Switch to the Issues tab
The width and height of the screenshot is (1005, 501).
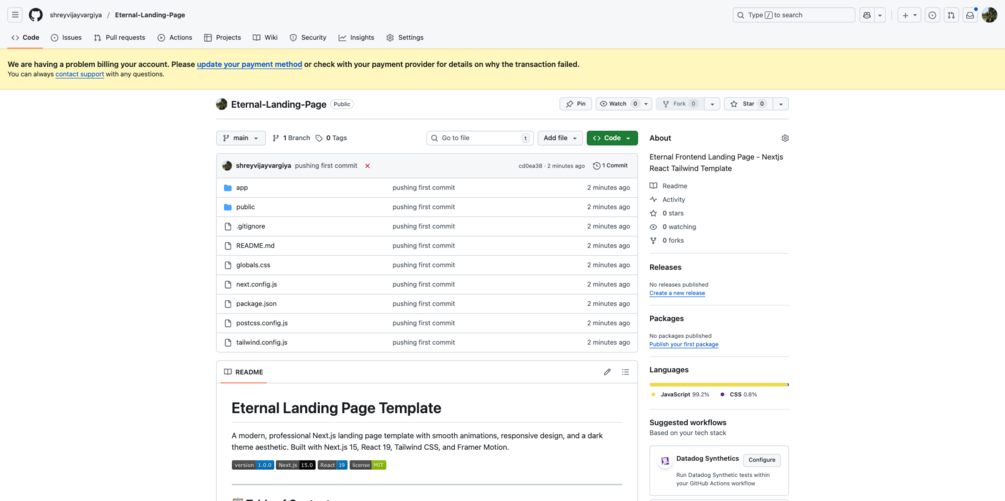tap(66, 38)
